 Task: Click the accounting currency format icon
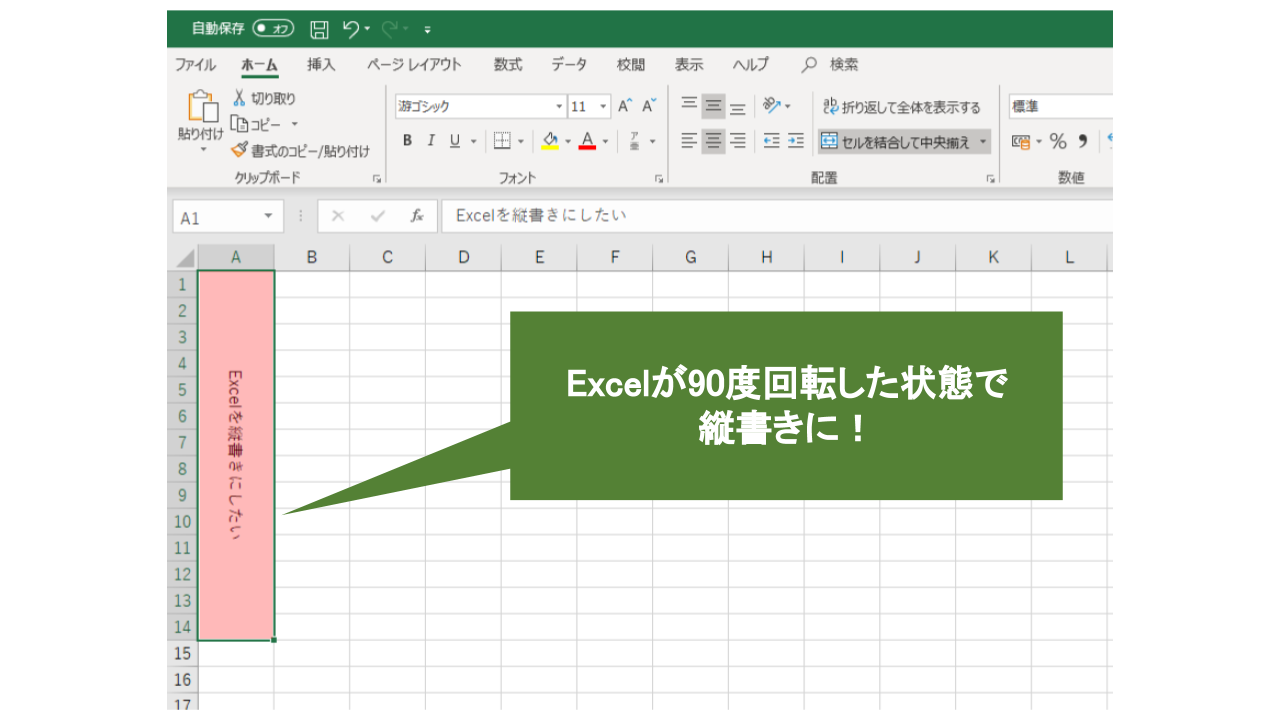click(1020, 141)
